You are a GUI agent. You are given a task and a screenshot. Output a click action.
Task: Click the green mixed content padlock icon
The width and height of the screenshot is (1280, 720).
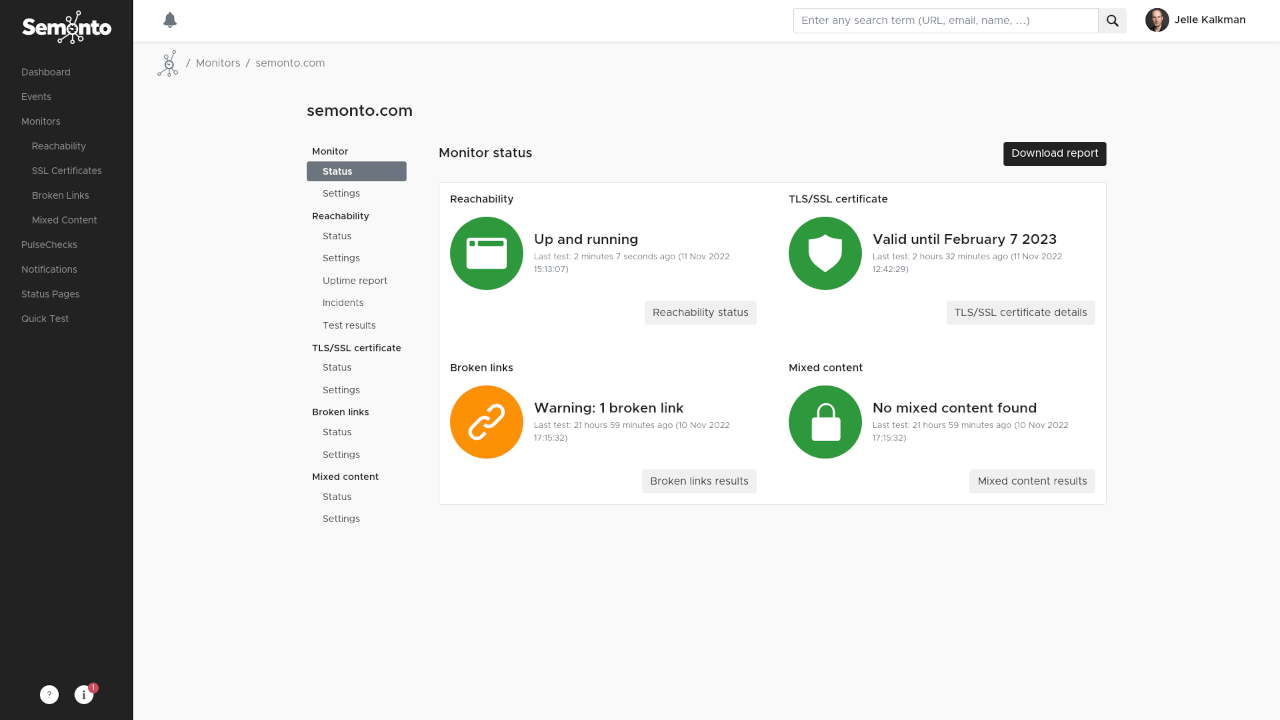click(x=825, y=422)
